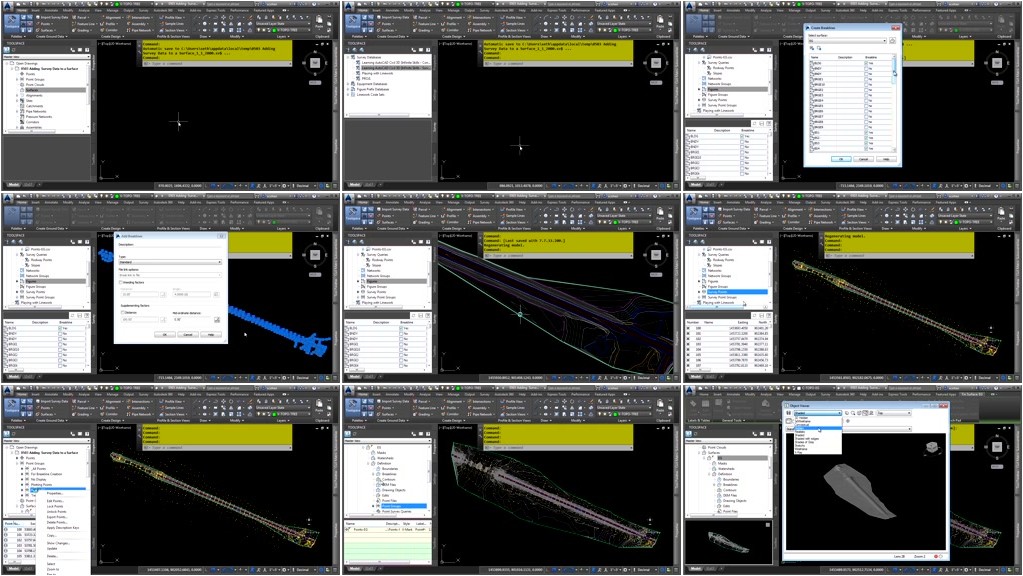Click pick-surface icon beside Select surface dropdown
The width and height of the screenshot is (1023, 576).
(x=893, y=40)
